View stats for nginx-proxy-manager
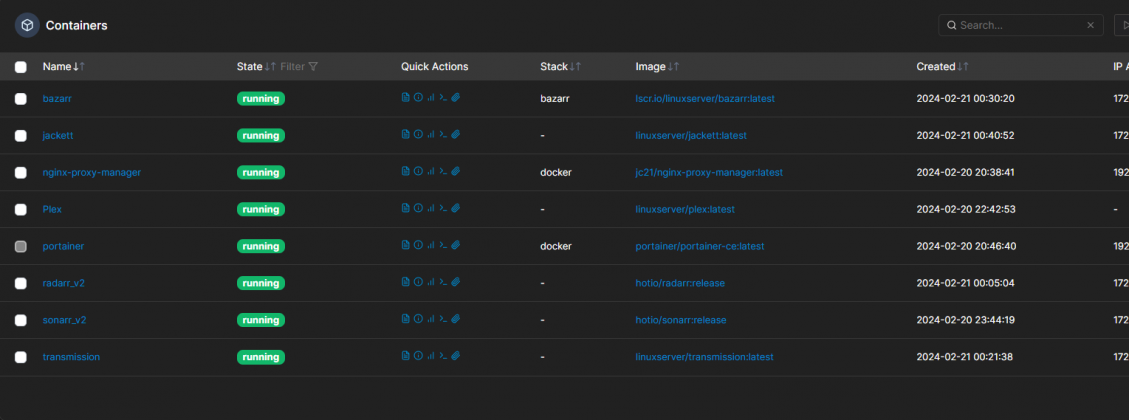Viewport: 1129px width, 420px height. (x=431, y=171)
